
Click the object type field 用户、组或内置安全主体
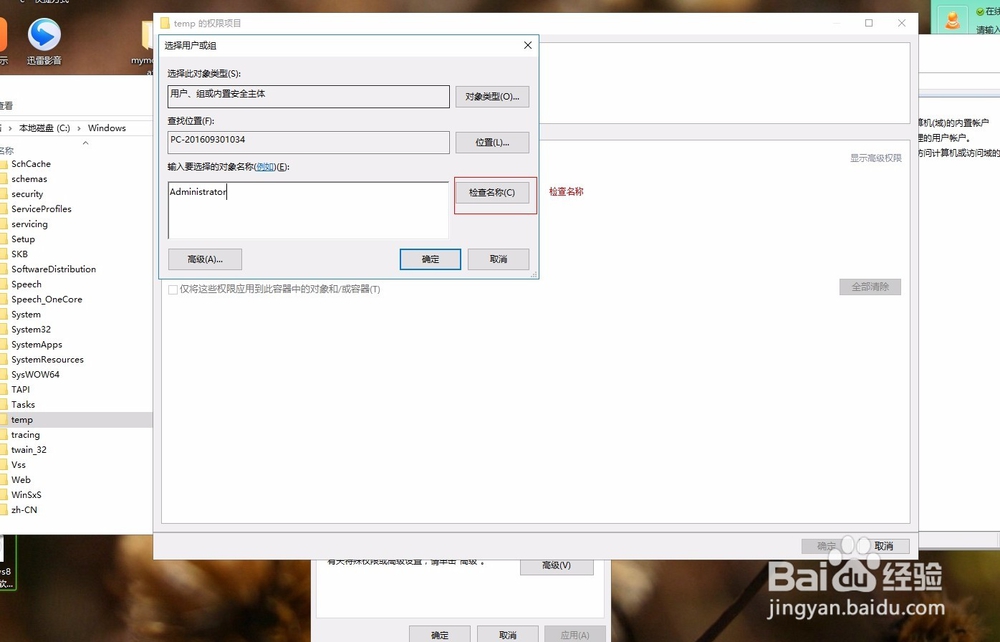(308, 96)
